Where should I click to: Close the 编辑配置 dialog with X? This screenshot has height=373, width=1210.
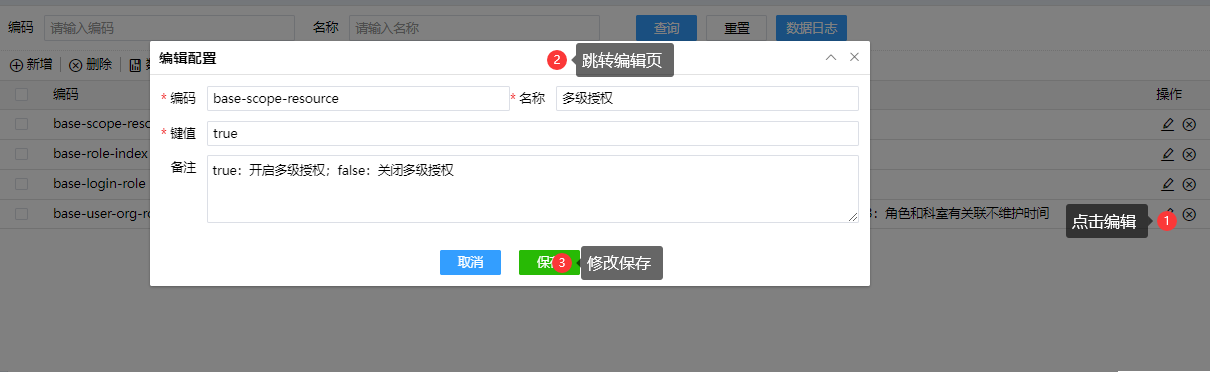[x=854, y=58]
